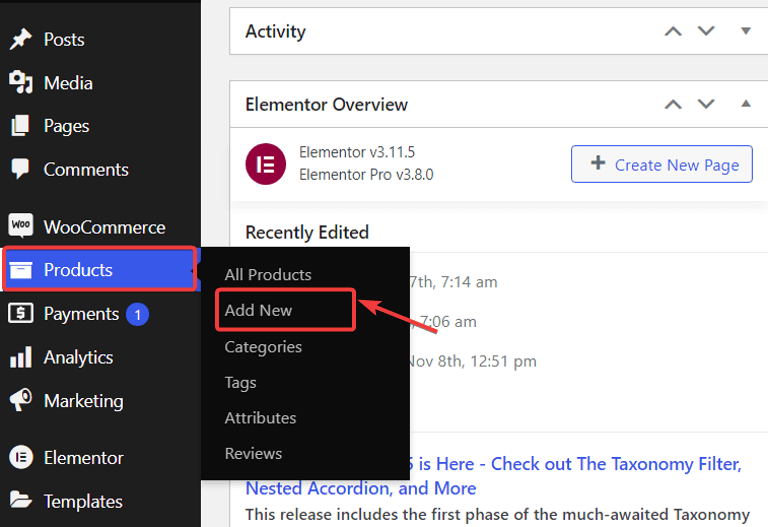Choose Add New from Products submenu

pyautogui.click(x=258, y=310)
